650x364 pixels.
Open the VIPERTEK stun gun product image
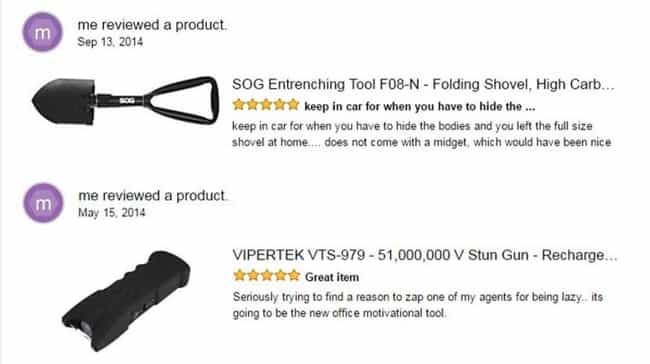[126, 301]
